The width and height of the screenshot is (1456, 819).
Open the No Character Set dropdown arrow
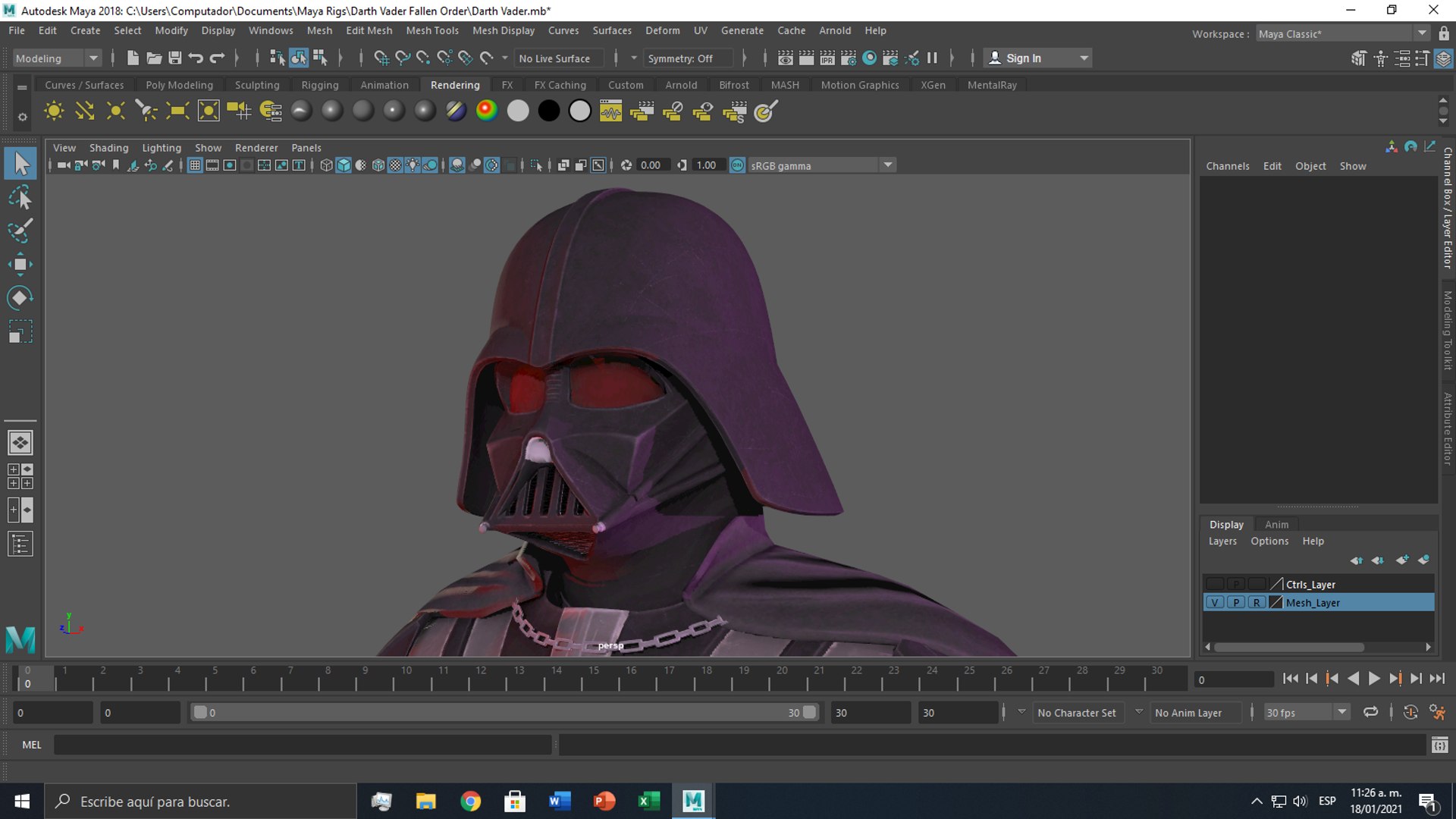click(x=1021, y=712)
